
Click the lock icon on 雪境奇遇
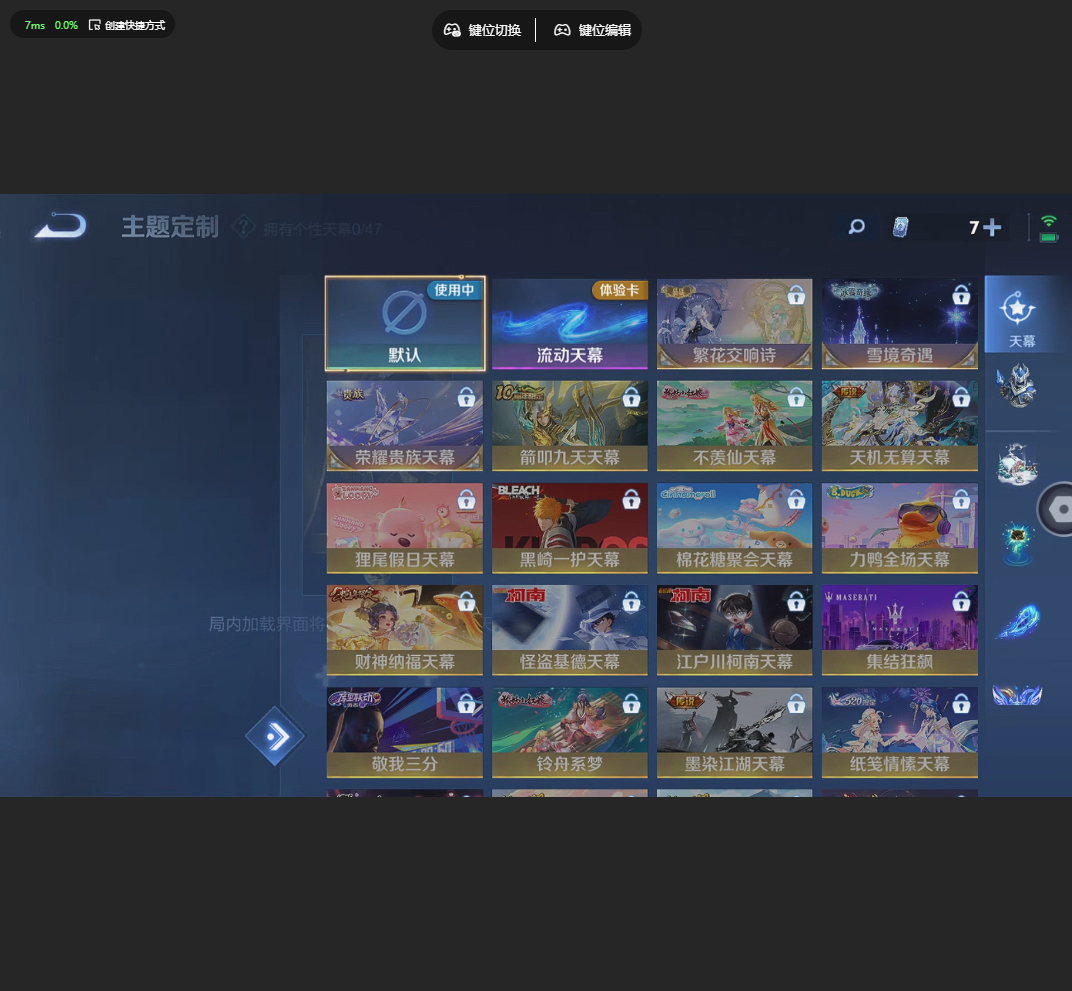click(x=961, y=295)
